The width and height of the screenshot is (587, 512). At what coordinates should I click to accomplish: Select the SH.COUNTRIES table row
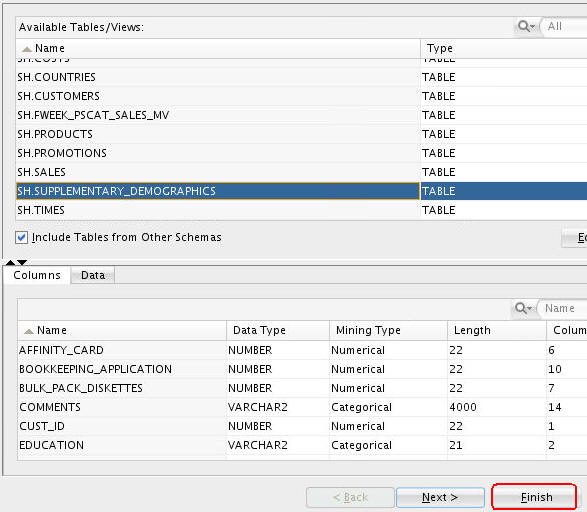(x=301, y=77)
